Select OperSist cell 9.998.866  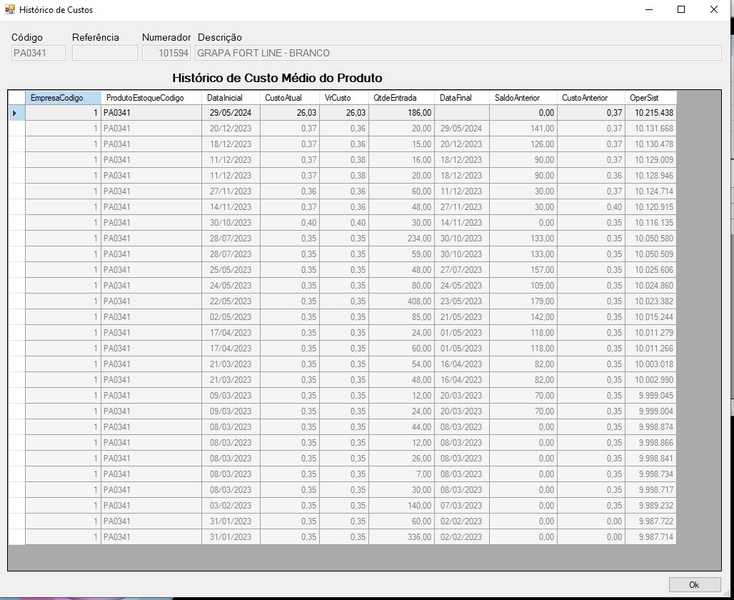coord(651,443)
